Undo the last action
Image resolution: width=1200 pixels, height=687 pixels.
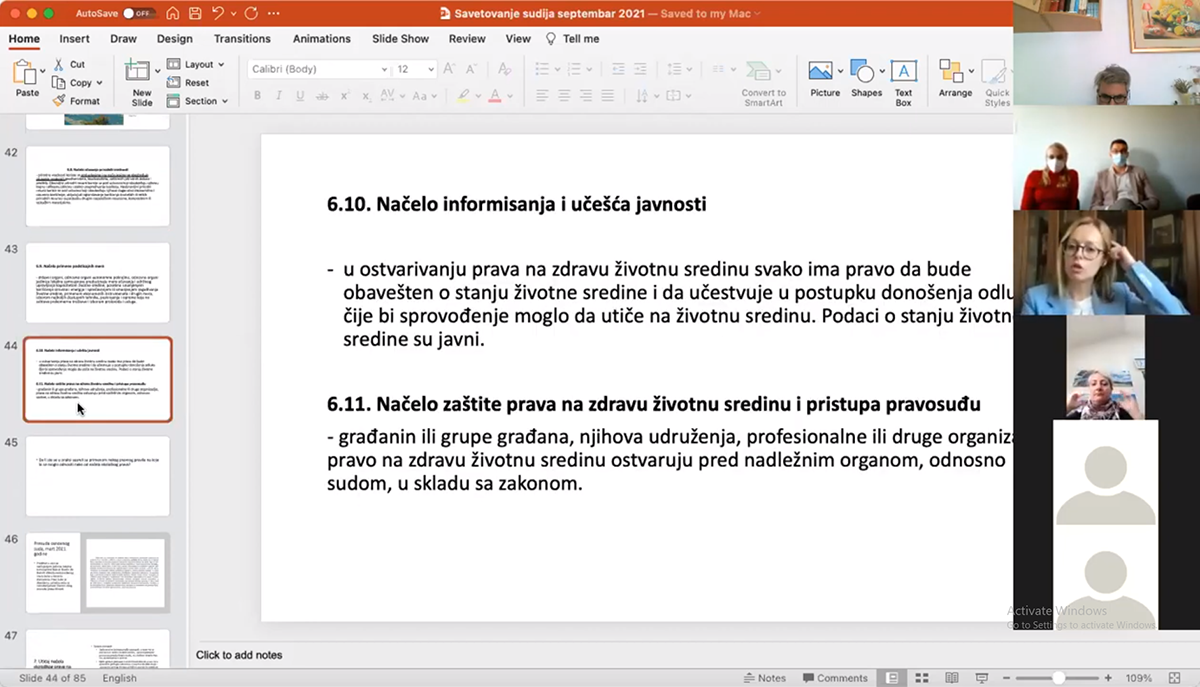click(x=218, y=14)
